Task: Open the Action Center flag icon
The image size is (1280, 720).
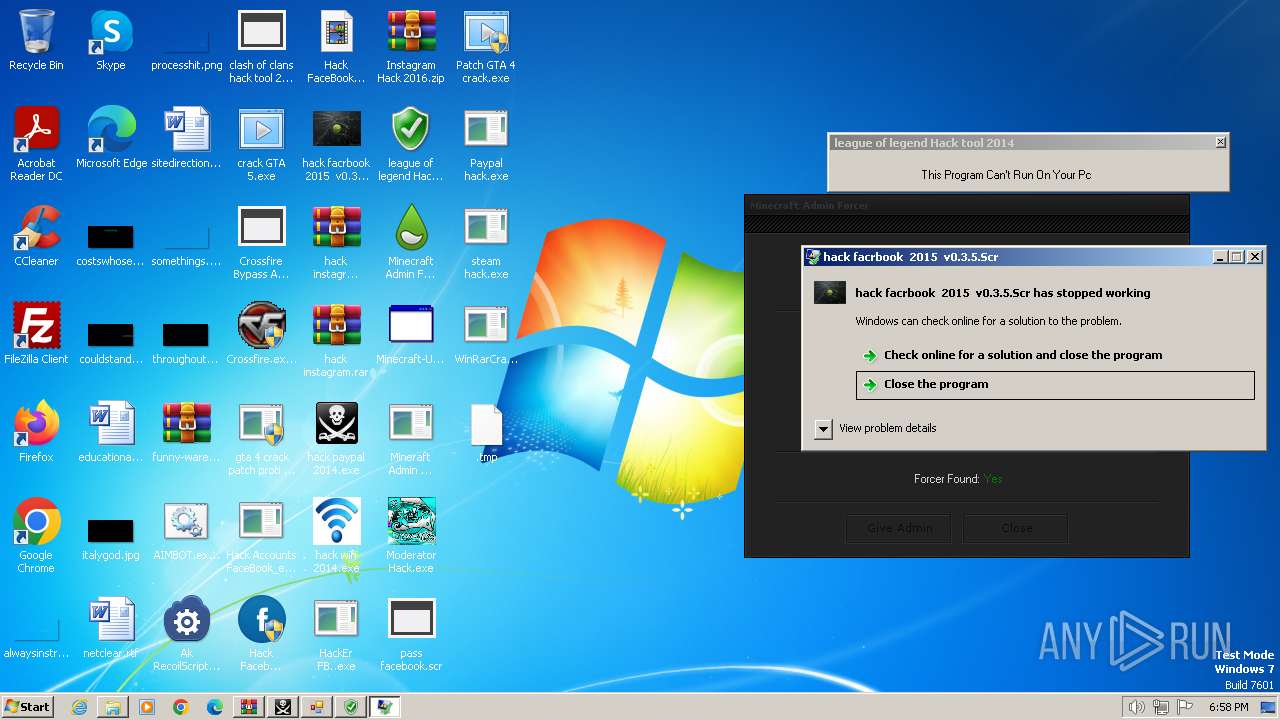Action: [1185, 707]
